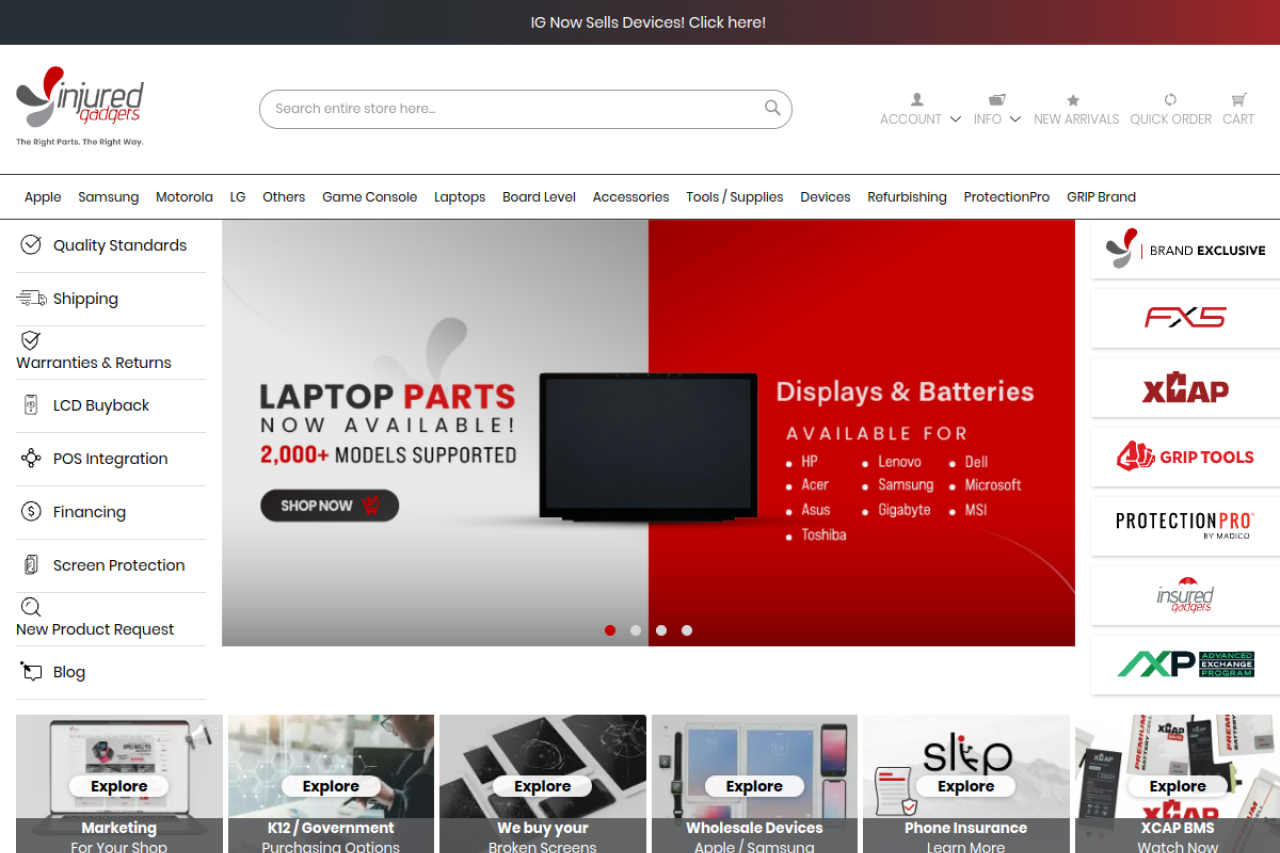
Task: Select the fourth carousel slide dot
Action: 687,630
